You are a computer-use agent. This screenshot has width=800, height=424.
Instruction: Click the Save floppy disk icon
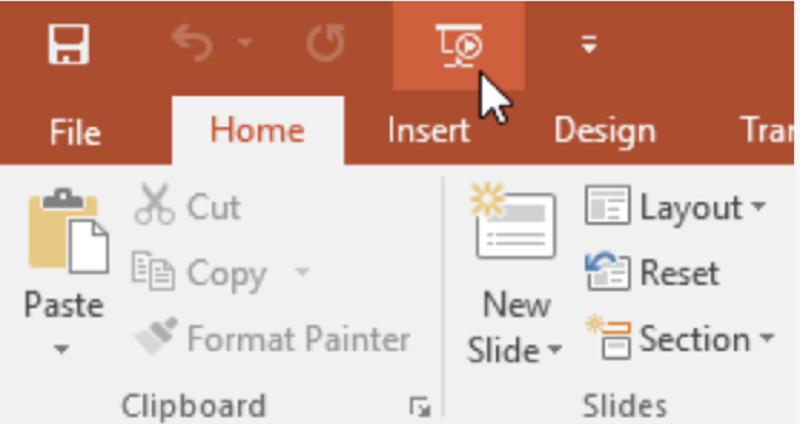[69, 44]
